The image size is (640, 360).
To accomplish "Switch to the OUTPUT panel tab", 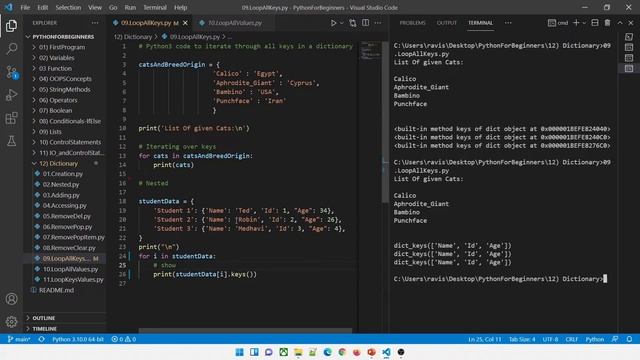I will click(x=447, y=23).
